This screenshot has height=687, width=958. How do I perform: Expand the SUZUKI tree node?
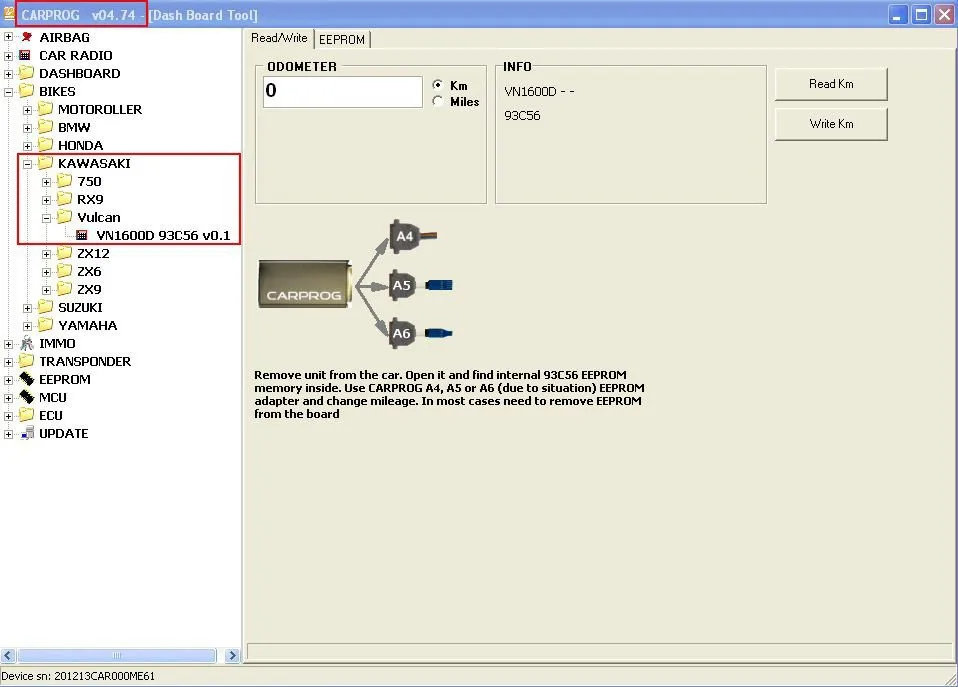27,308
